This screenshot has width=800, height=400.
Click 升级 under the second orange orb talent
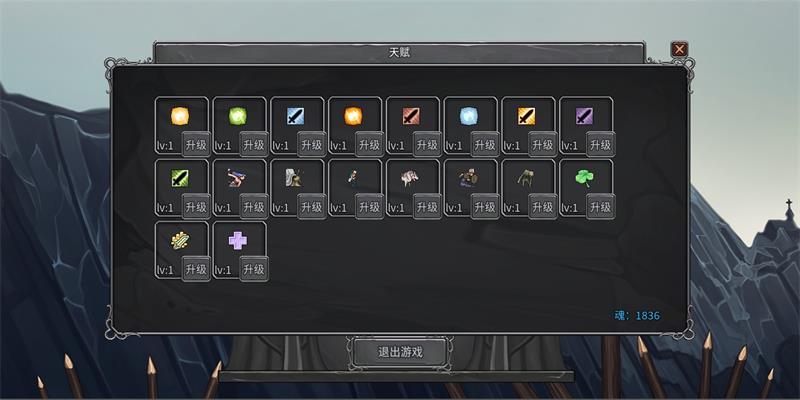[369, 144]
